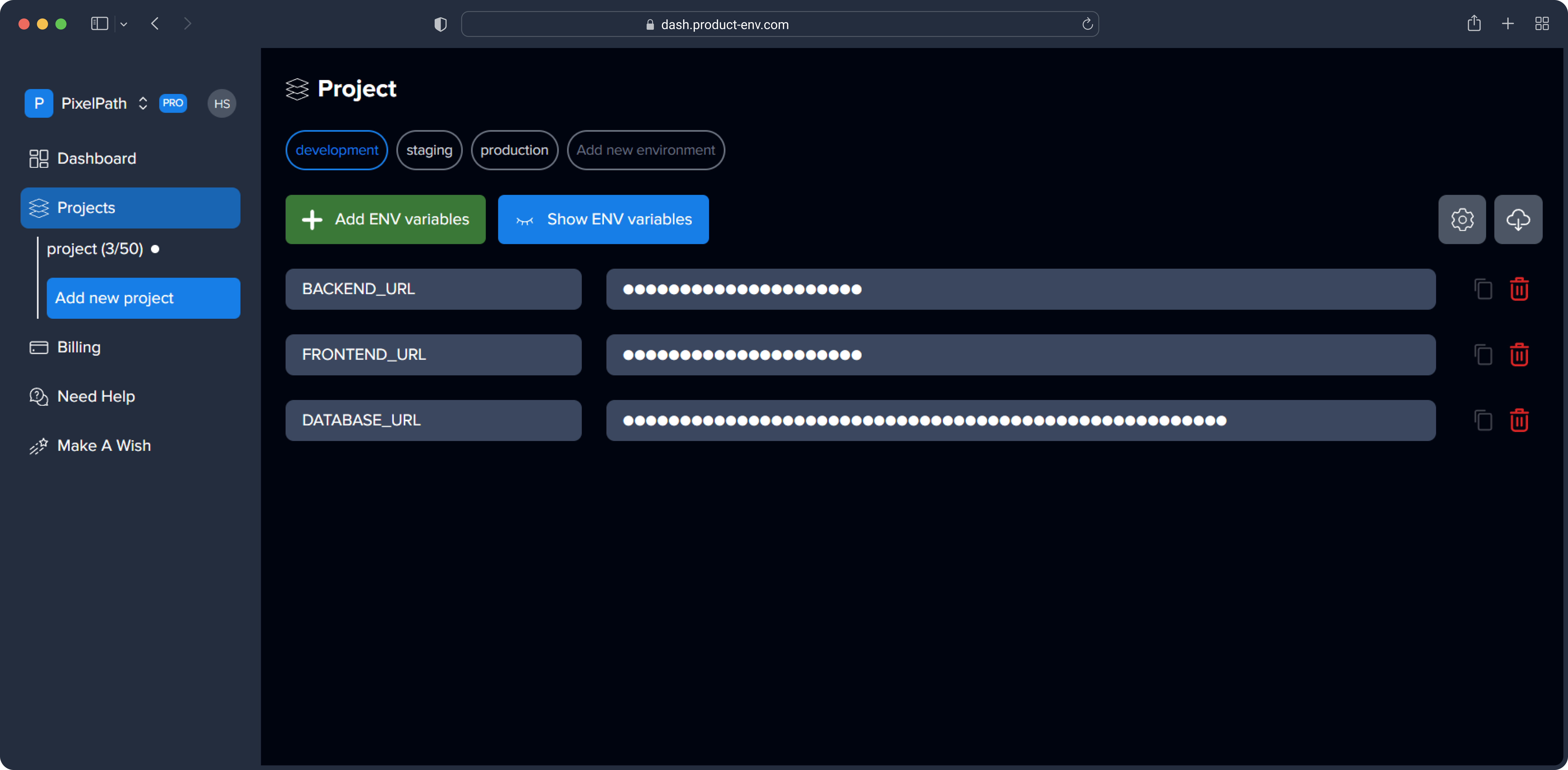The width and height of the screenshot is (1568, 770).
Task: Open the HS user avatar
Action: [x=222, y=103]
